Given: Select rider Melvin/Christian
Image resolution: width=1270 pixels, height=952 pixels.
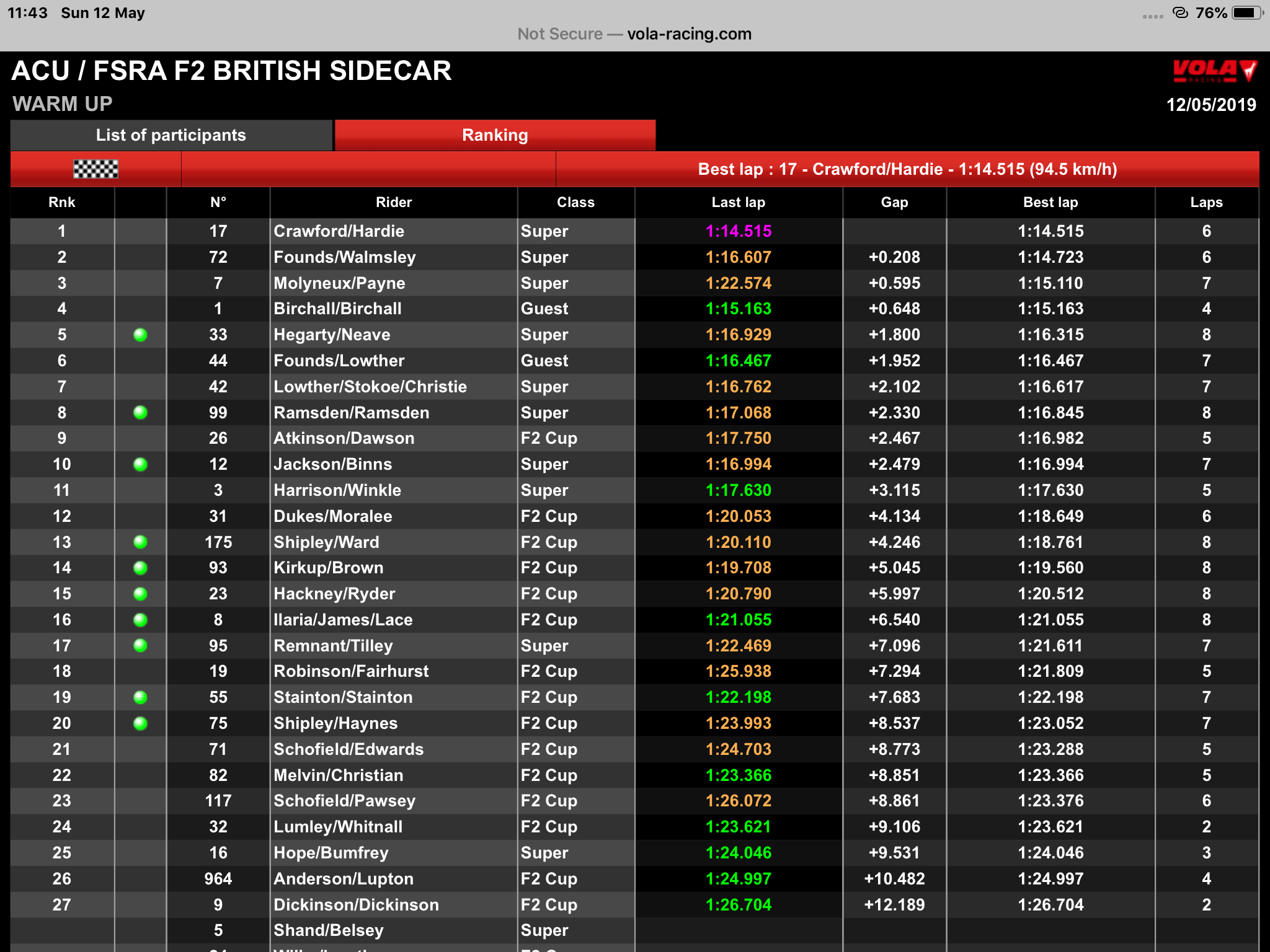Looking at the screenshot, I should click(x=338, y=775).
